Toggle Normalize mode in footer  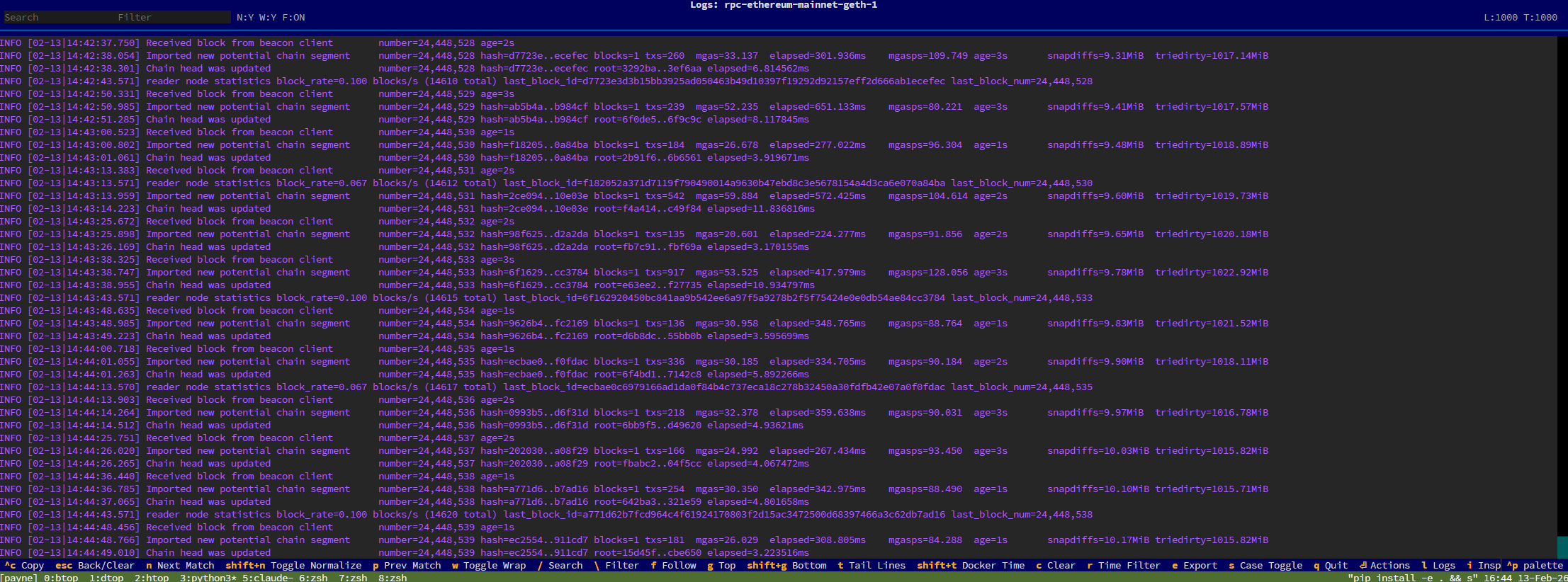point(293,565)
